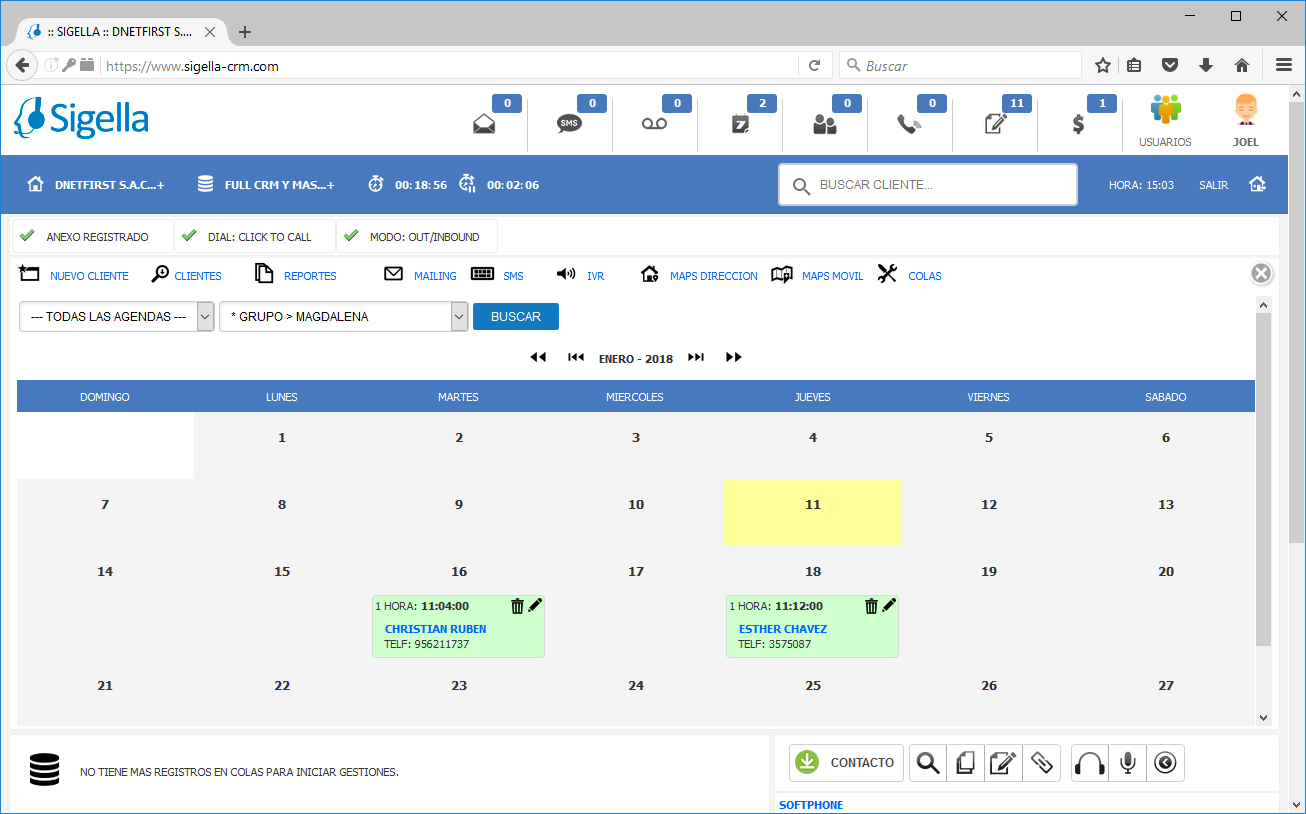Open the GRUPO > MAGDALENA dropdown
This screenshot has height=814, width=1306.
(x=344, y=316)
